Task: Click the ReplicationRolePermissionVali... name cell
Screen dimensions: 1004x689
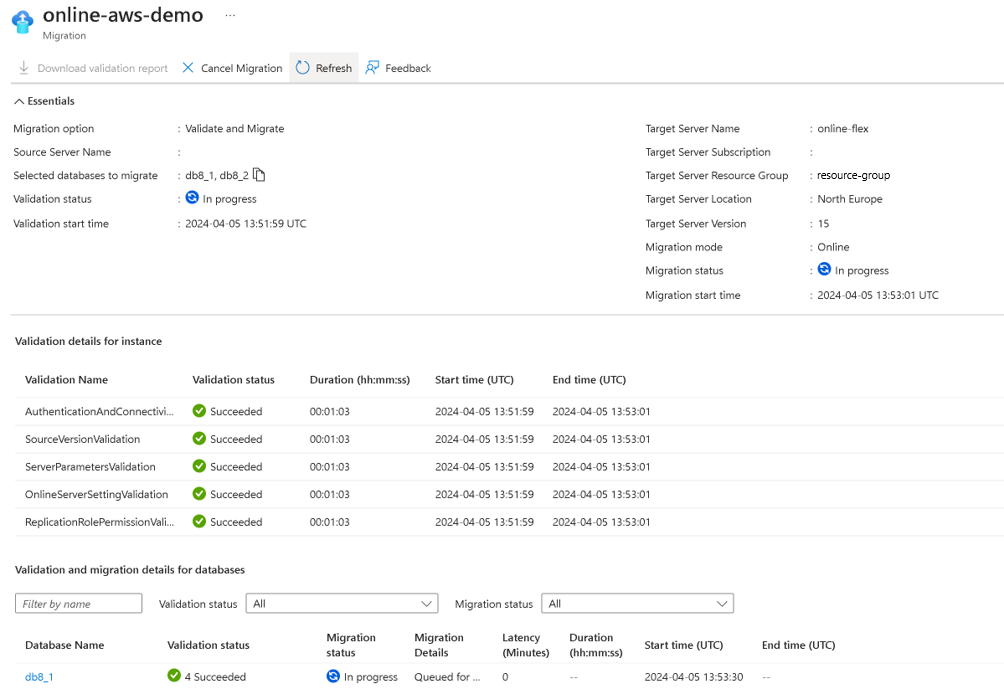Action: click(x=99, y=522)
